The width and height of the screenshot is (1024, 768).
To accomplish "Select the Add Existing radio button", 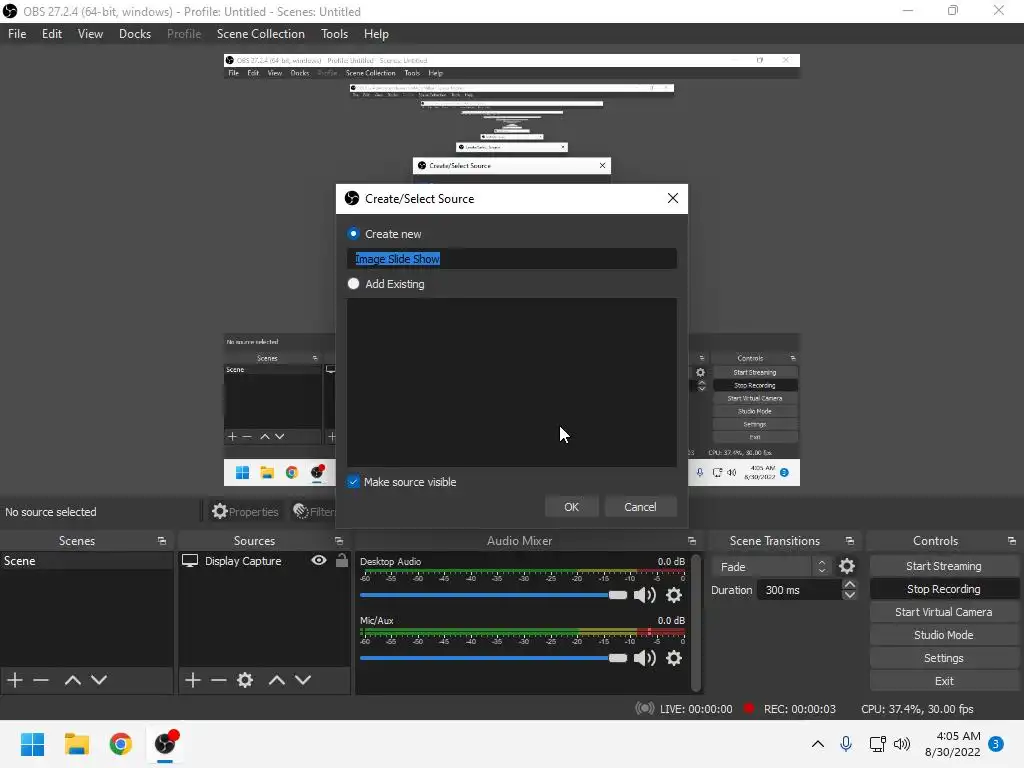I will 353,283.
